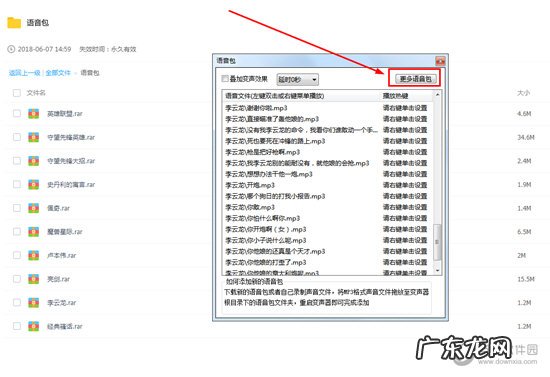The image size is (550, 377).
Task: Check the box for the 1.9M file row
Action: (x=16, y=184)
